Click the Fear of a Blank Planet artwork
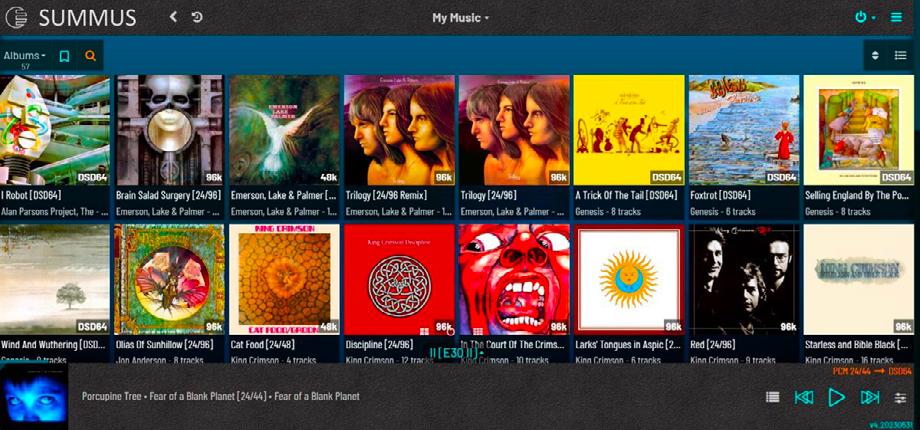 (x=34, y=397)
